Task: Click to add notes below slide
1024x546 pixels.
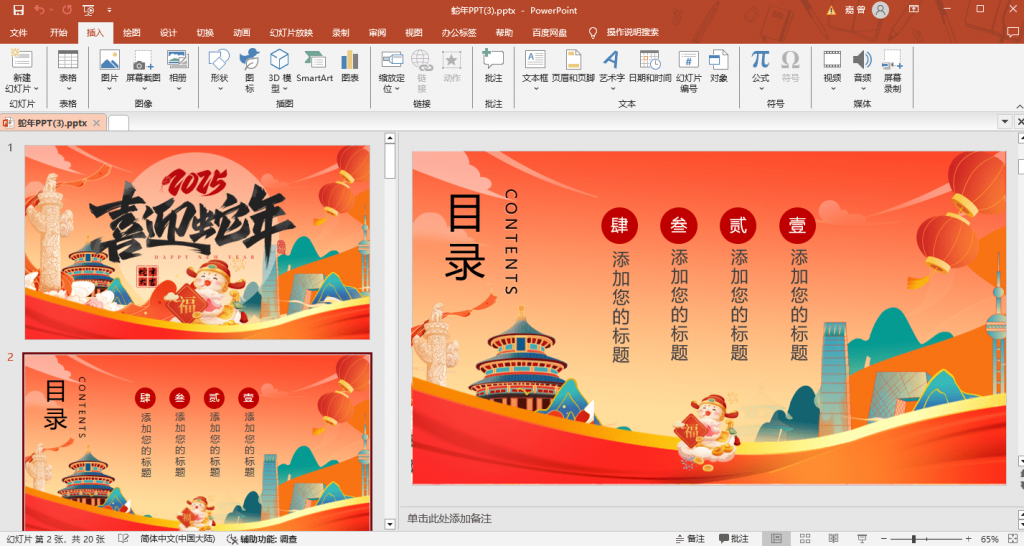Action: 700,518
